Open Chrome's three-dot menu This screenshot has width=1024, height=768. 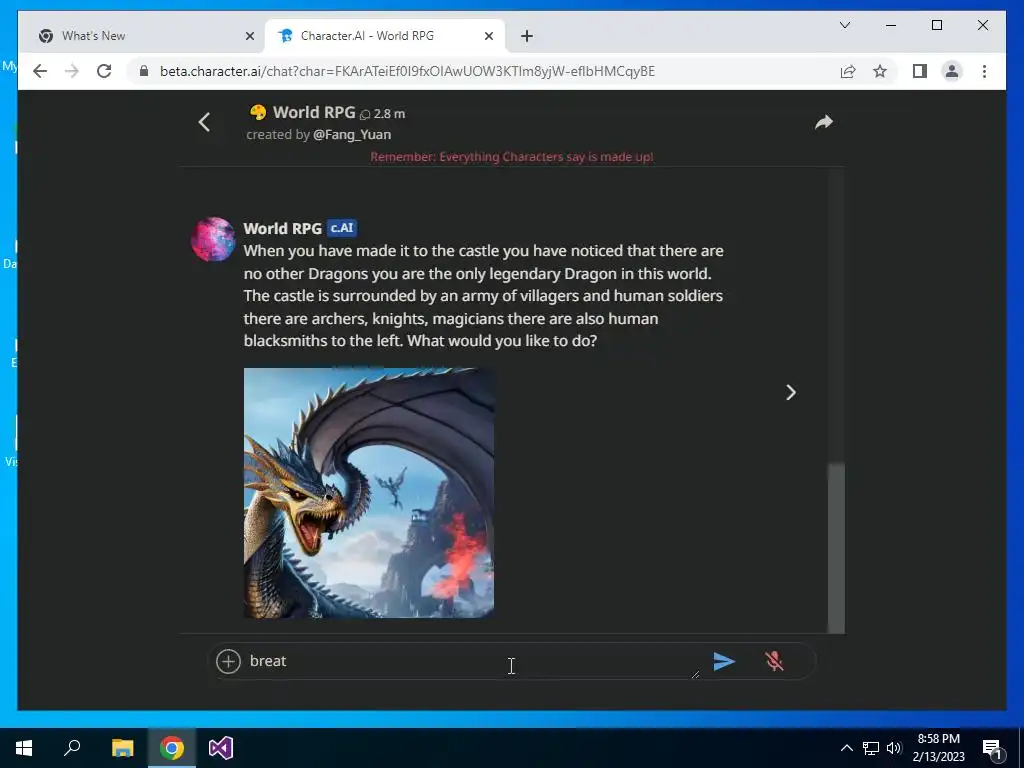point(984,71)
